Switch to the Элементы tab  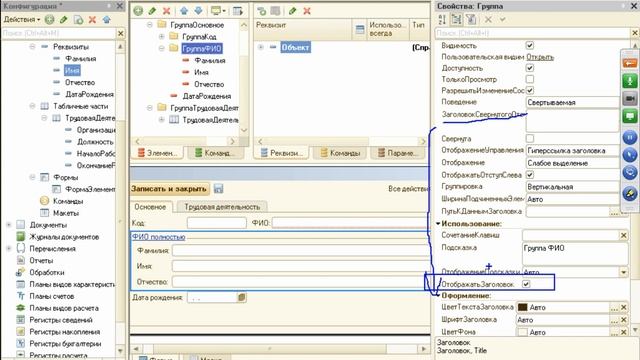click(x=157, y=153)
